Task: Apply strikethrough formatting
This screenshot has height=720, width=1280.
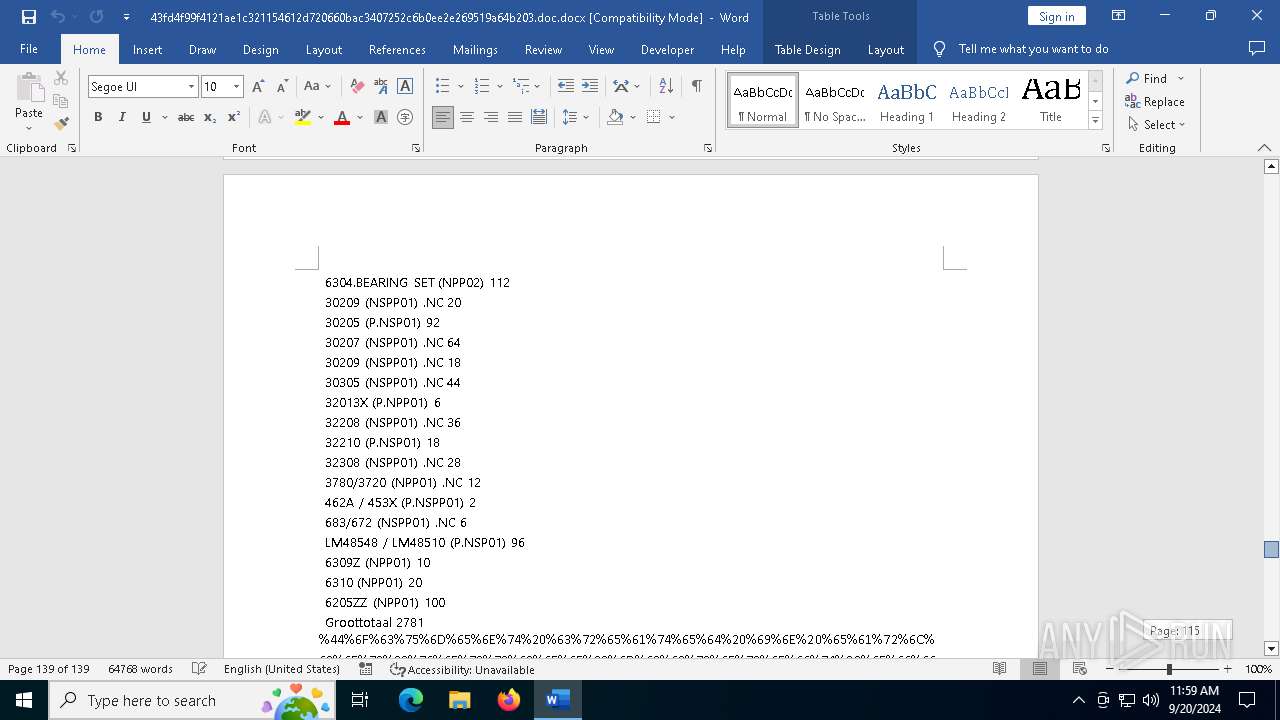Action: point(186,118)
